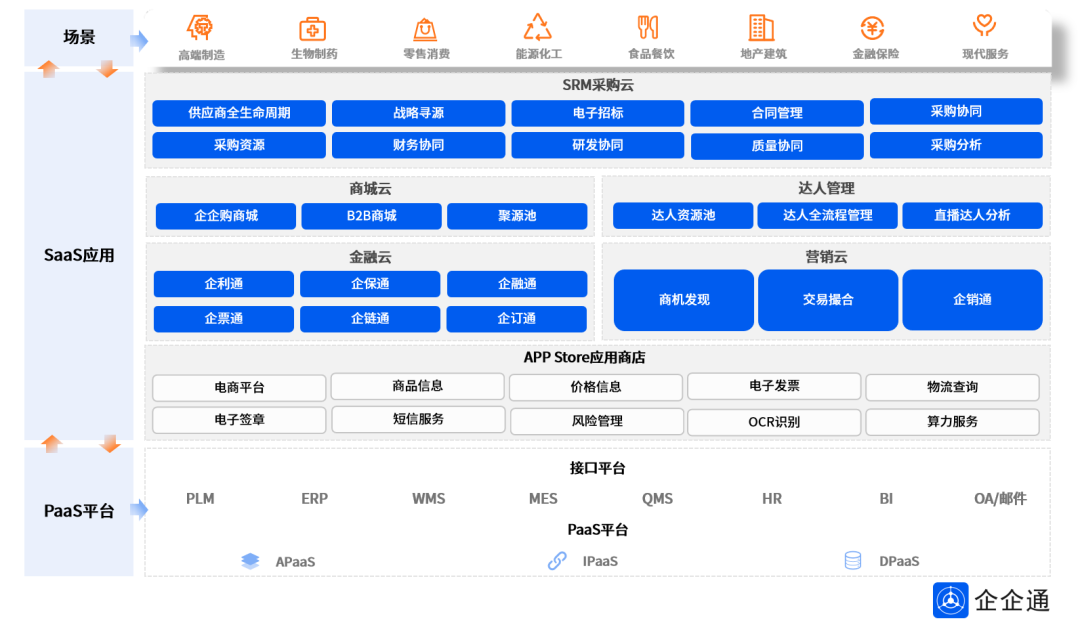Select the 电子签章 item in APP Store
1080x627 pixels.
pyautogui.click(x=238, y=421)
